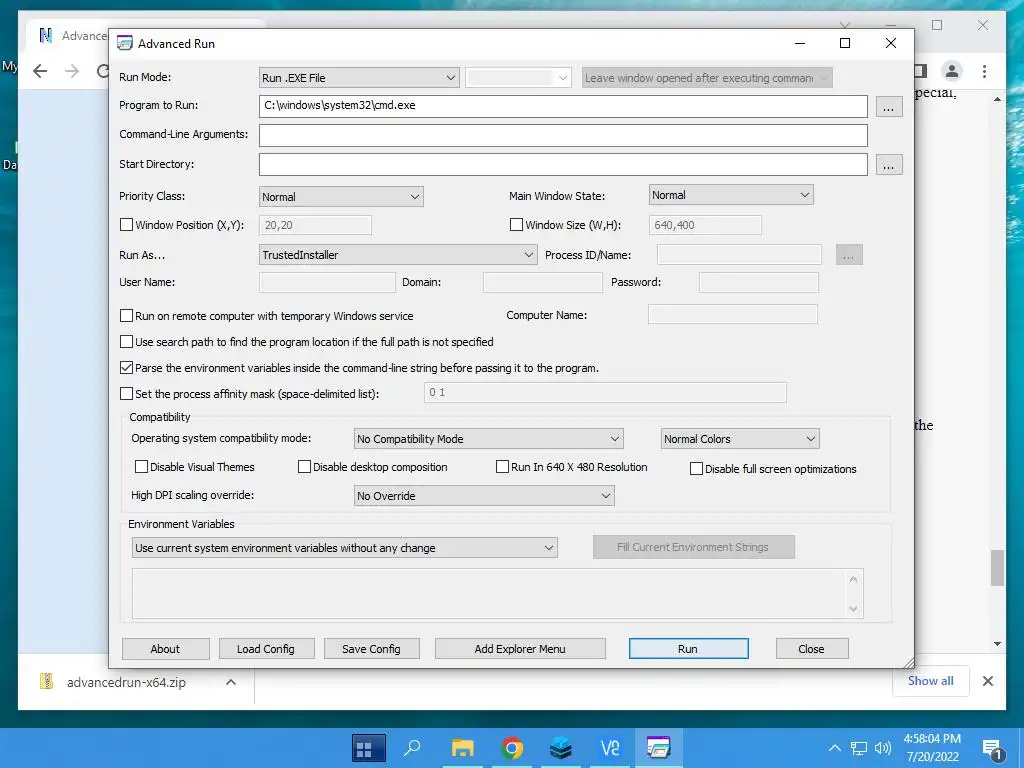Uncheck Parse the environment variables option
Image resolution: width=1024 pixels, height=768 pixels.
(127, 368)
